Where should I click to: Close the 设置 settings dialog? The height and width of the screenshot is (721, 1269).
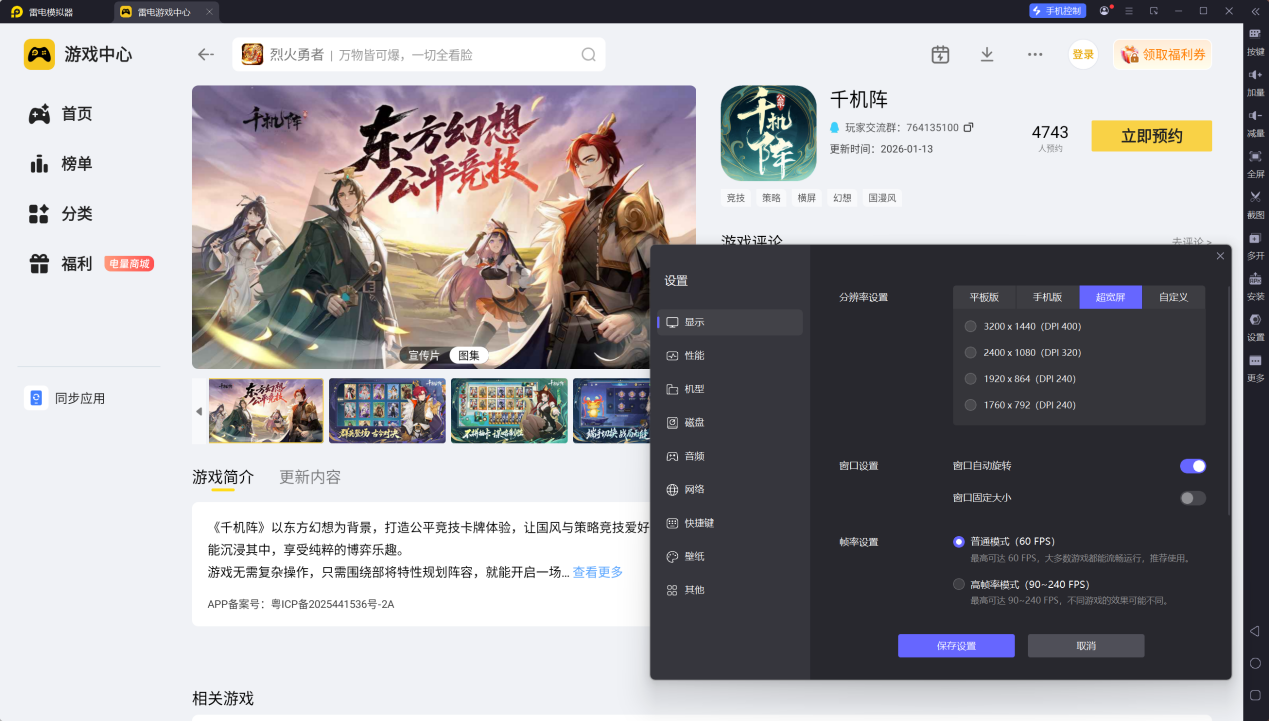point(1220,257)
